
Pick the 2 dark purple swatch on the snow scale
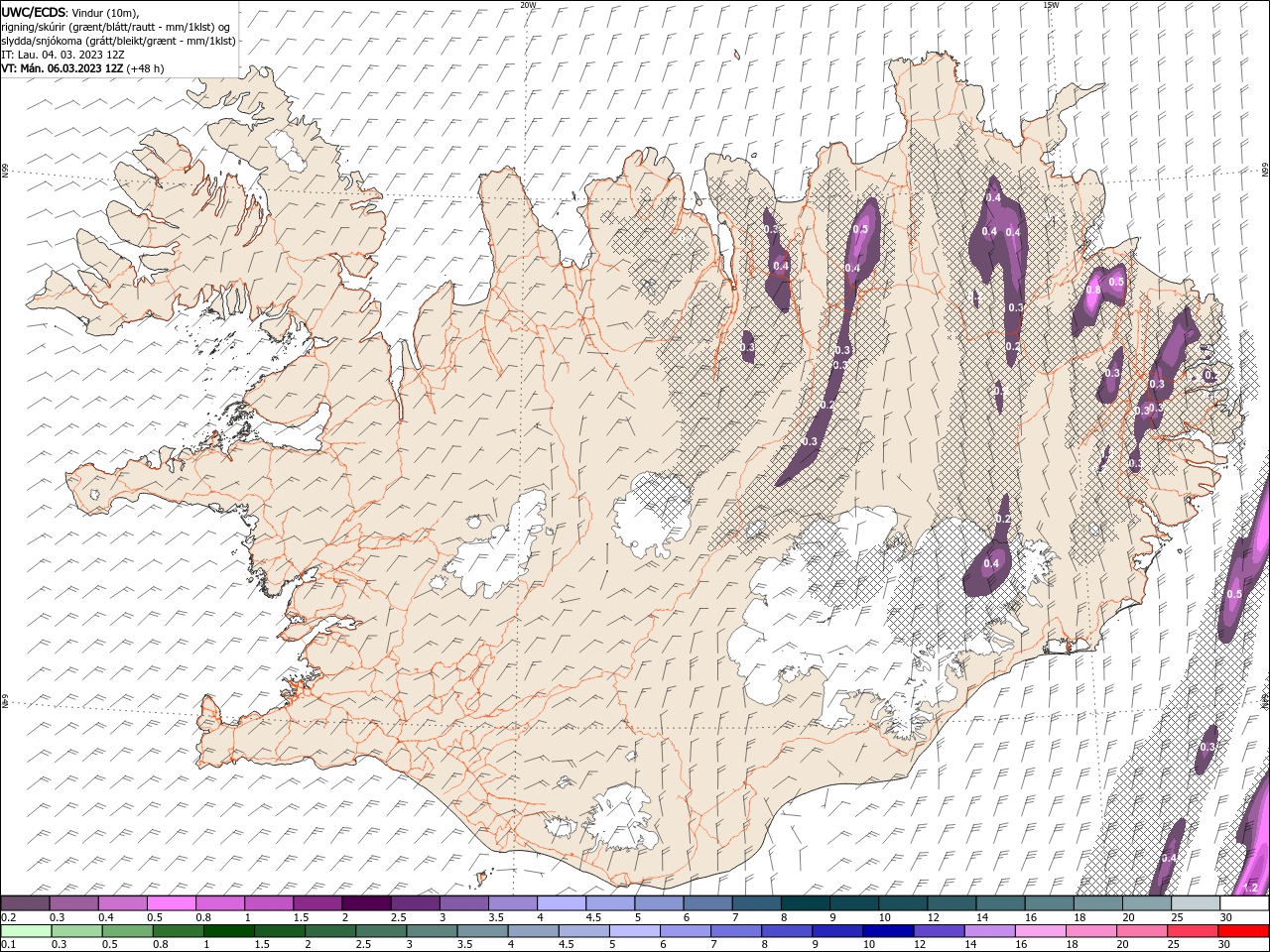366,903
